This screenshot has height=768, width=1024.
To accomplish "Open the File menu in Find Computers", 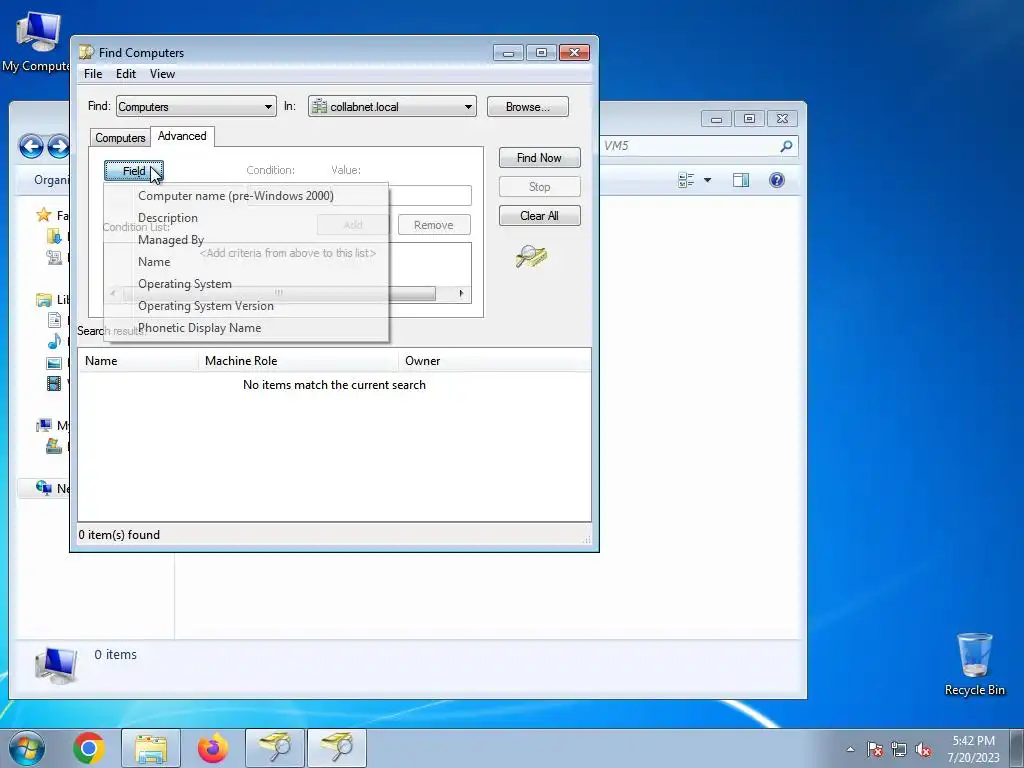I will 93,74.
